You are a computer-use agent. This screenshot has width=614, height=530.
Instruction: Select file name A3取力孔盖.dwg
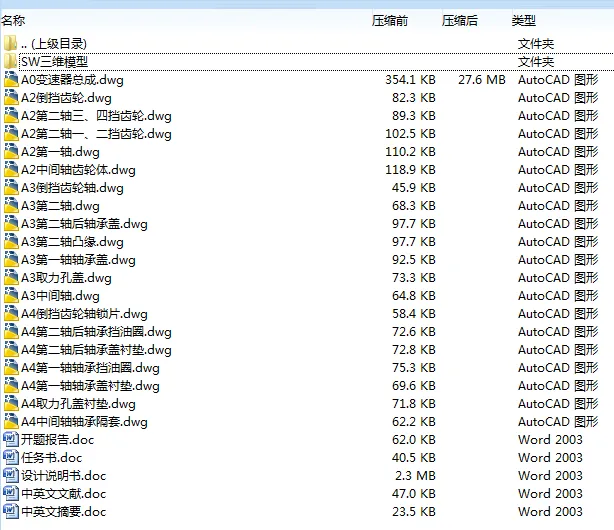point(66,278)
